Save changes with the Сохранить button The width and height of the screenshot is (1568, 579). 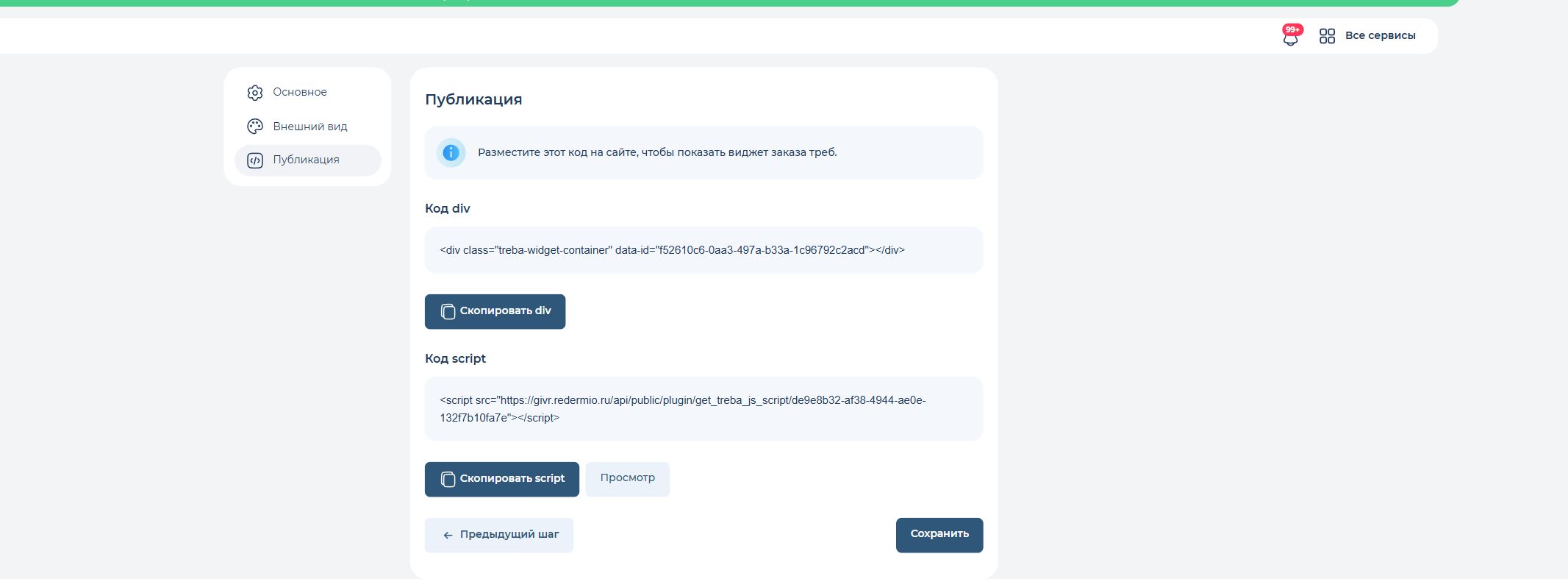click(x=939, y=535)
